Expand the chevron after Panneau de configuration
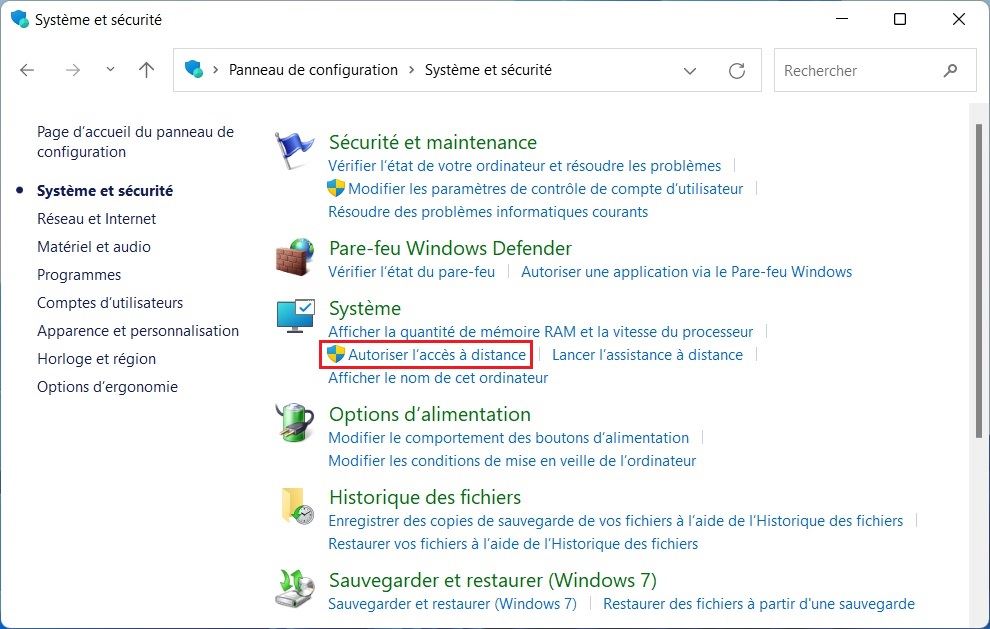 [411, 70]
